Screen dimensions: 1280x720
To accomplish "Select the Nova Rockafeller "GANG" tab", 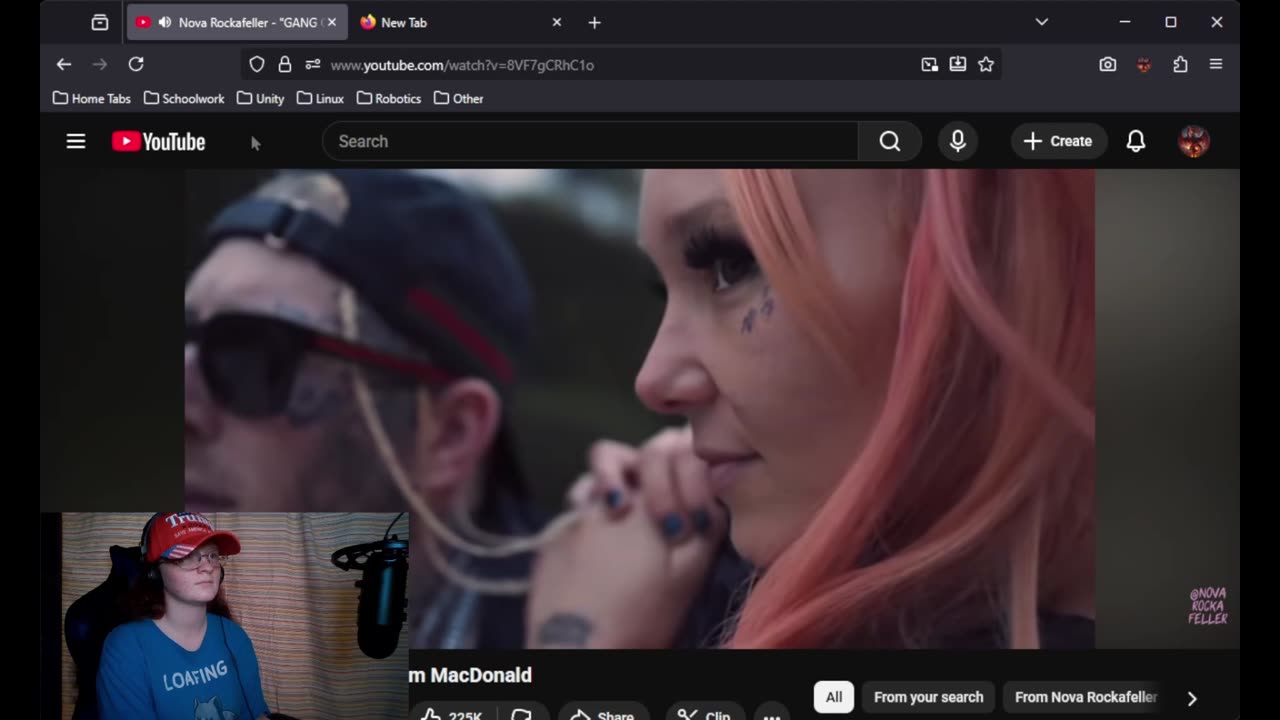I will click(238, 22).
